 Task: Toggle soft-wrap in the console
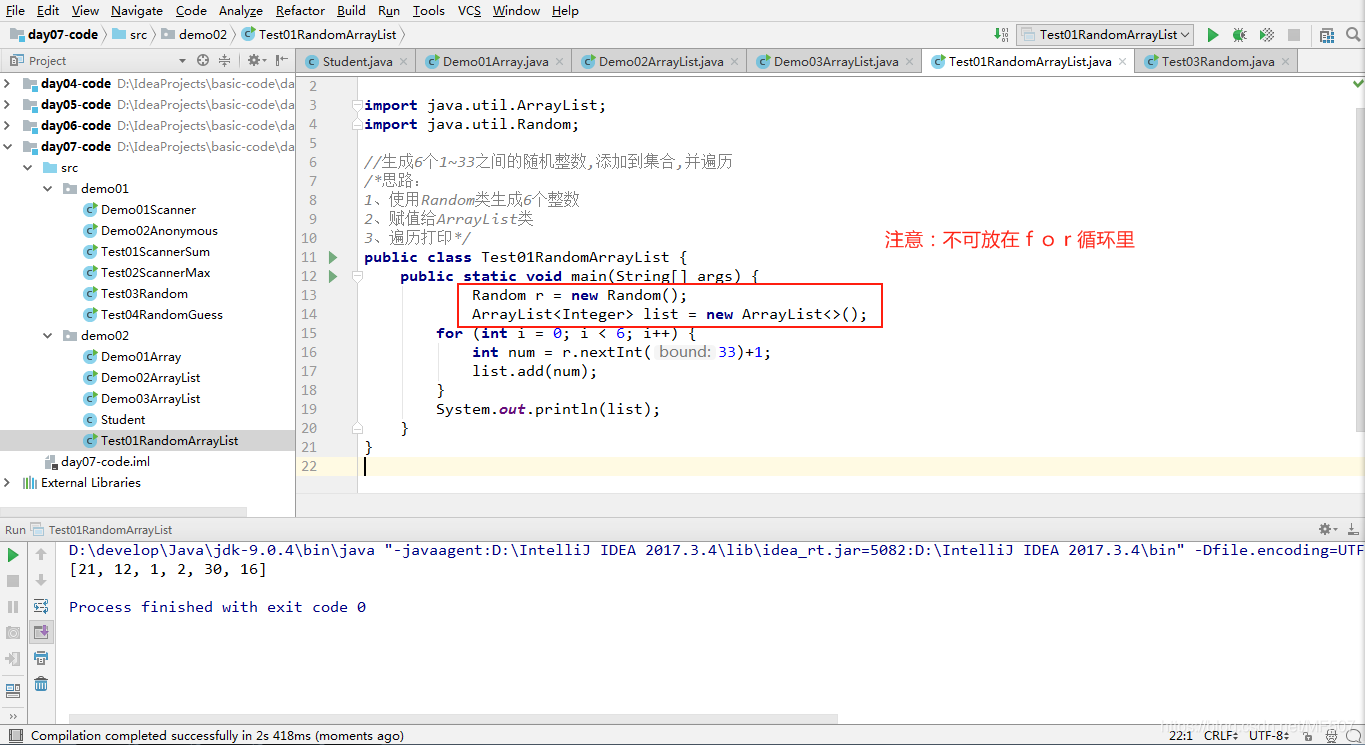(x=41, y=606)
